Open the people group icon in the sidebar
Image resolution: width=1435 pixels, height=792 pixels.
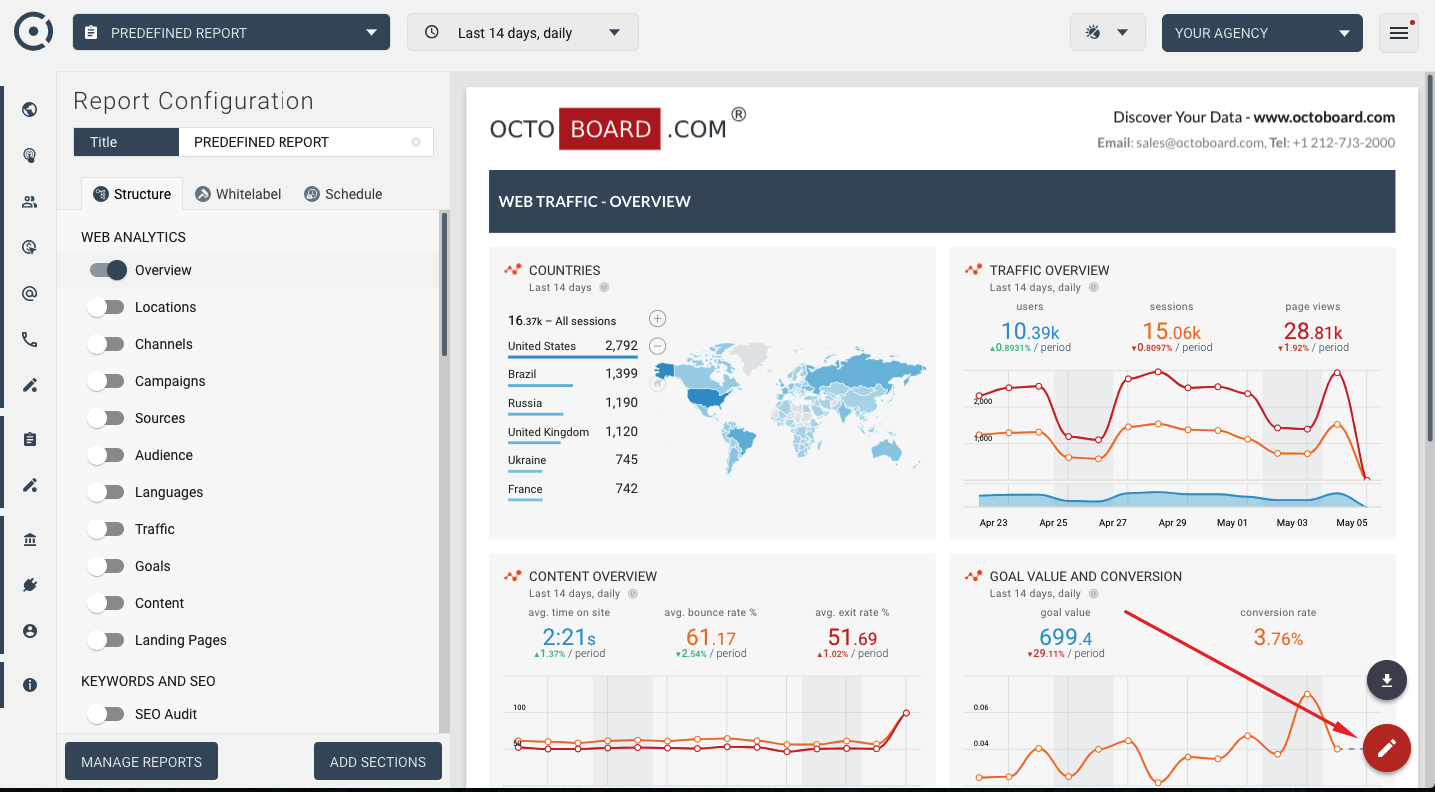29,202
